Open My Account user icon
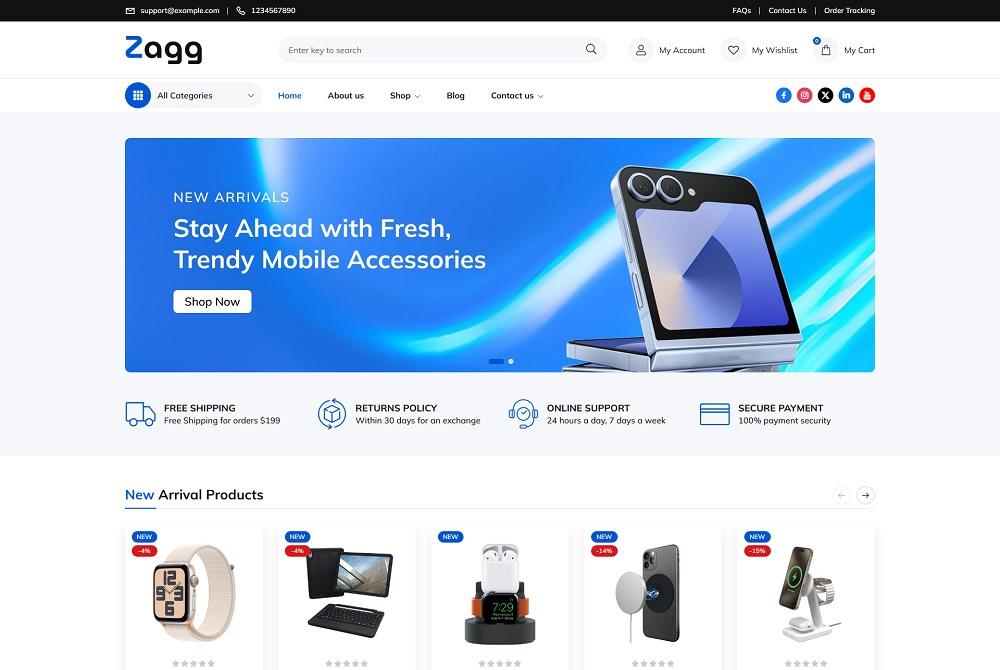 (x=641, y=50)
